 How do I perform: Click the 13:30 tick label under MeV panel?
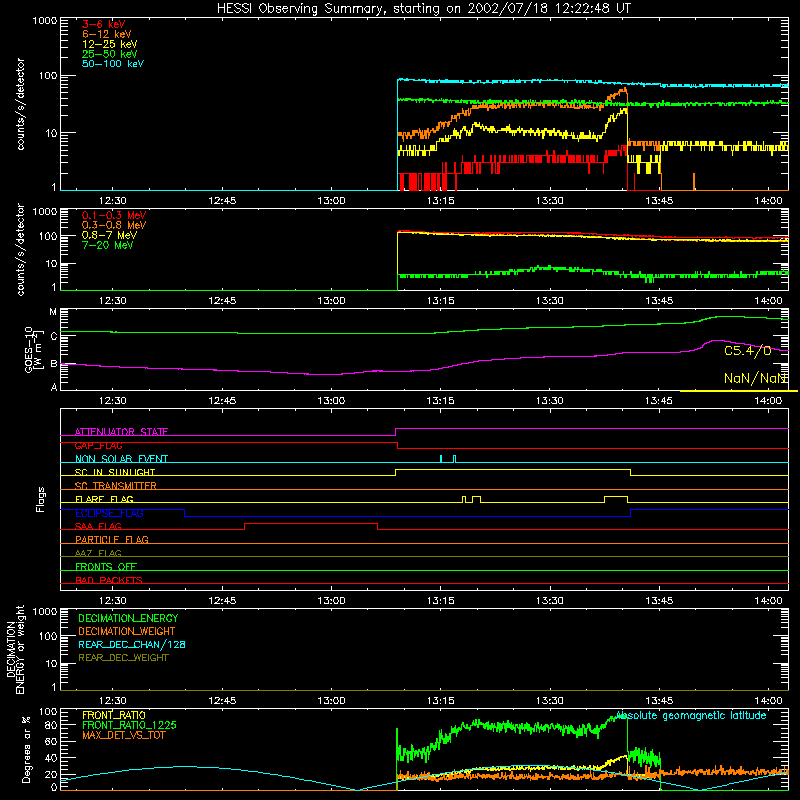pos(549,301)
